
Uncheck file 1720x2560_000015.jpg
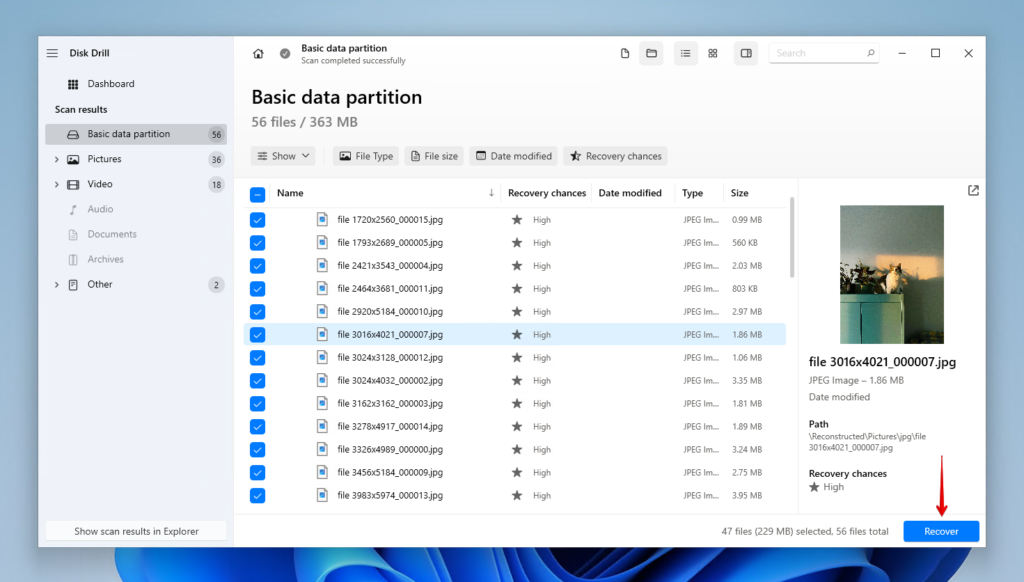(x=258, y=219)
